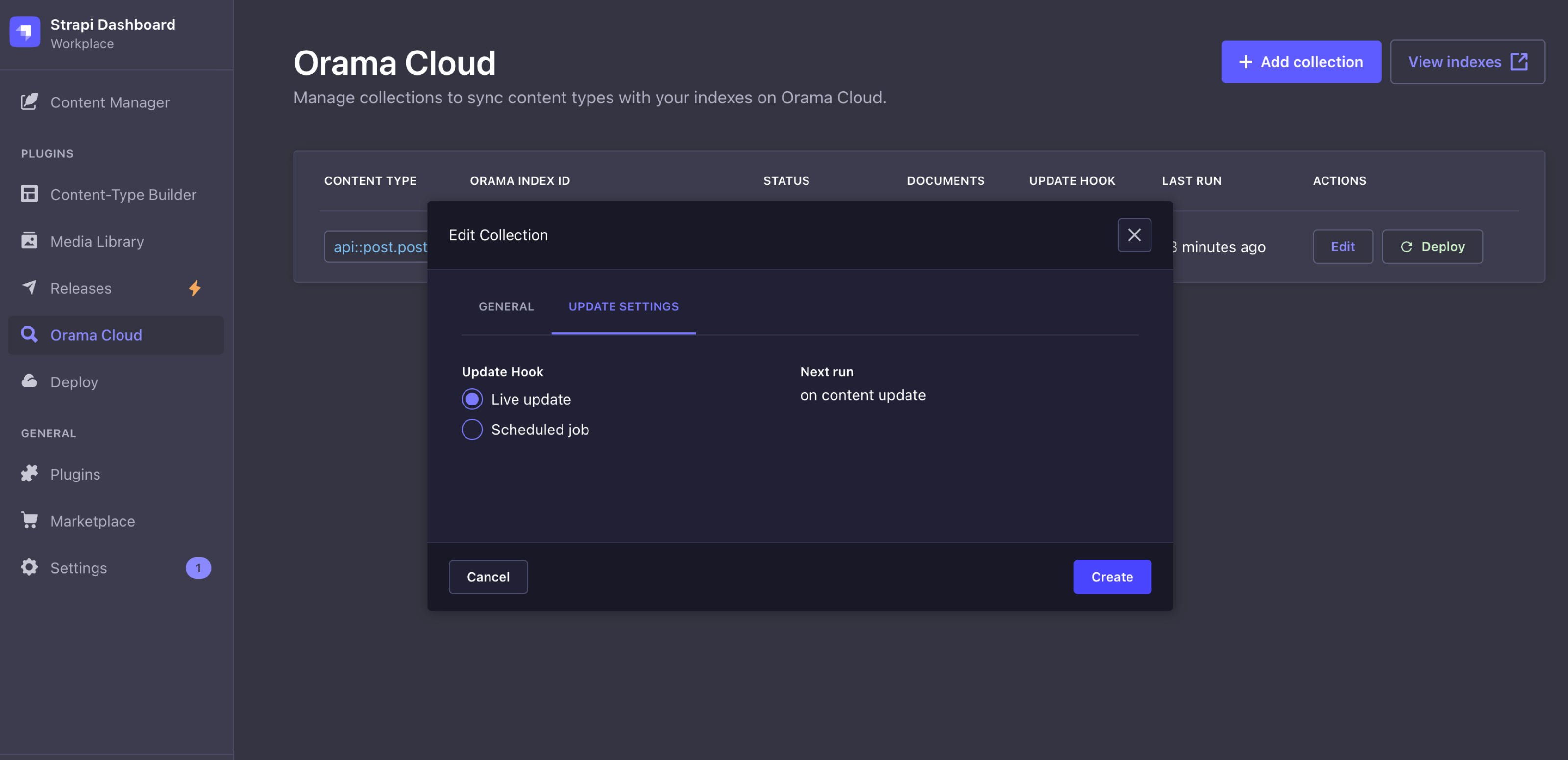Click the Last Run column header
The height and width of the screenshot is (760, 1568).
tap(1191, 181)
